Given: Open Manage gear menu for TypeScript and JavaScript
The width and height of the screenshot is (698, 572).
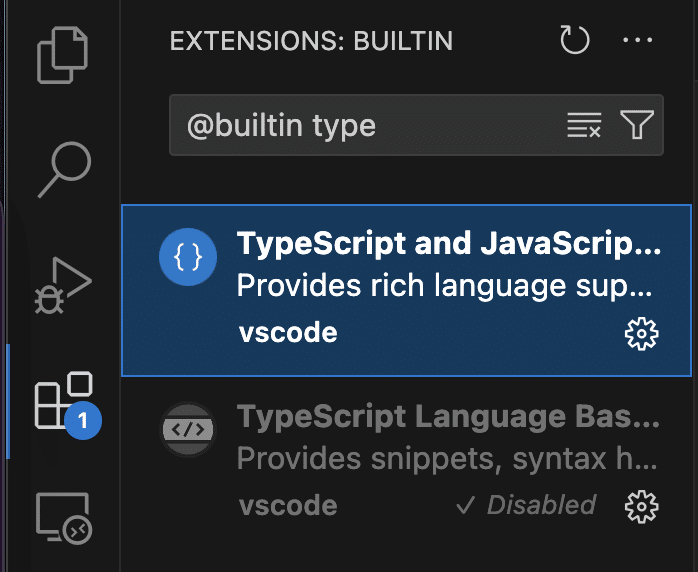Looking at the screenshot, I should tap(641, 334).
